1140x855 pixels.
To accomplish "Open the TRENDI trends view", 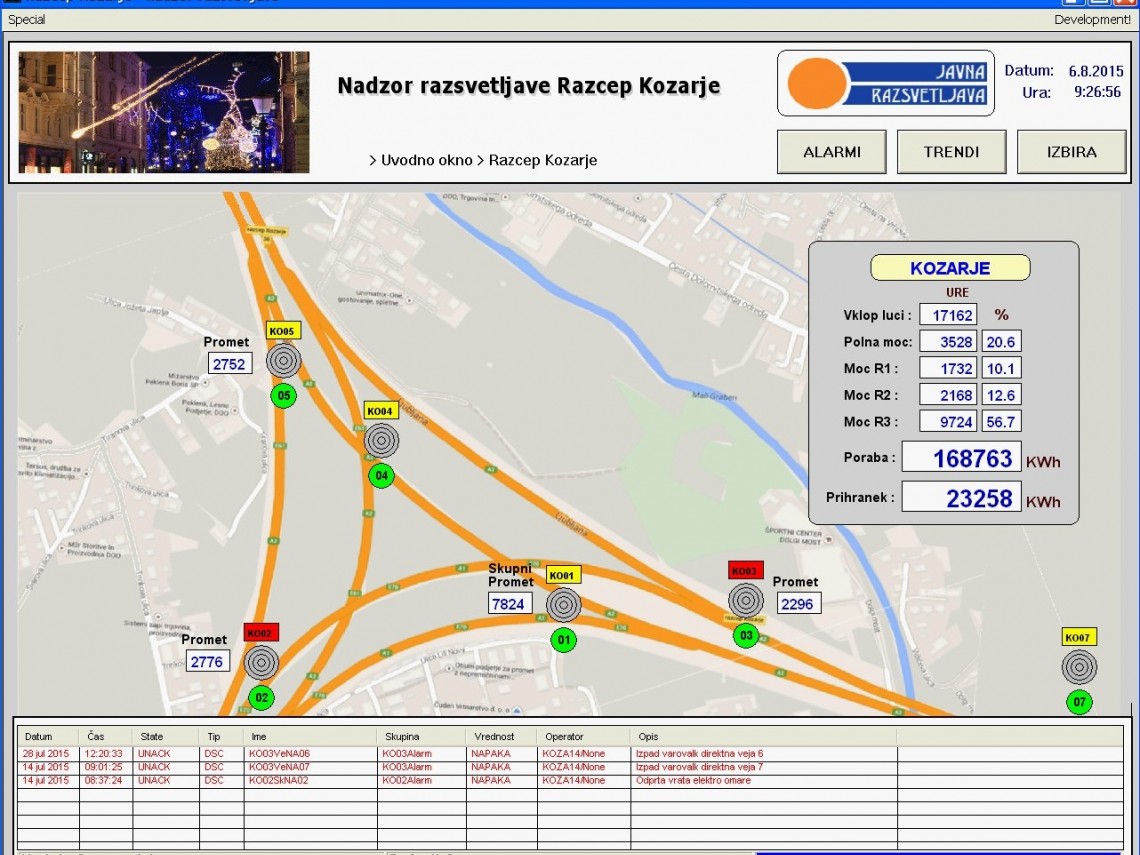I will [951, 153].
